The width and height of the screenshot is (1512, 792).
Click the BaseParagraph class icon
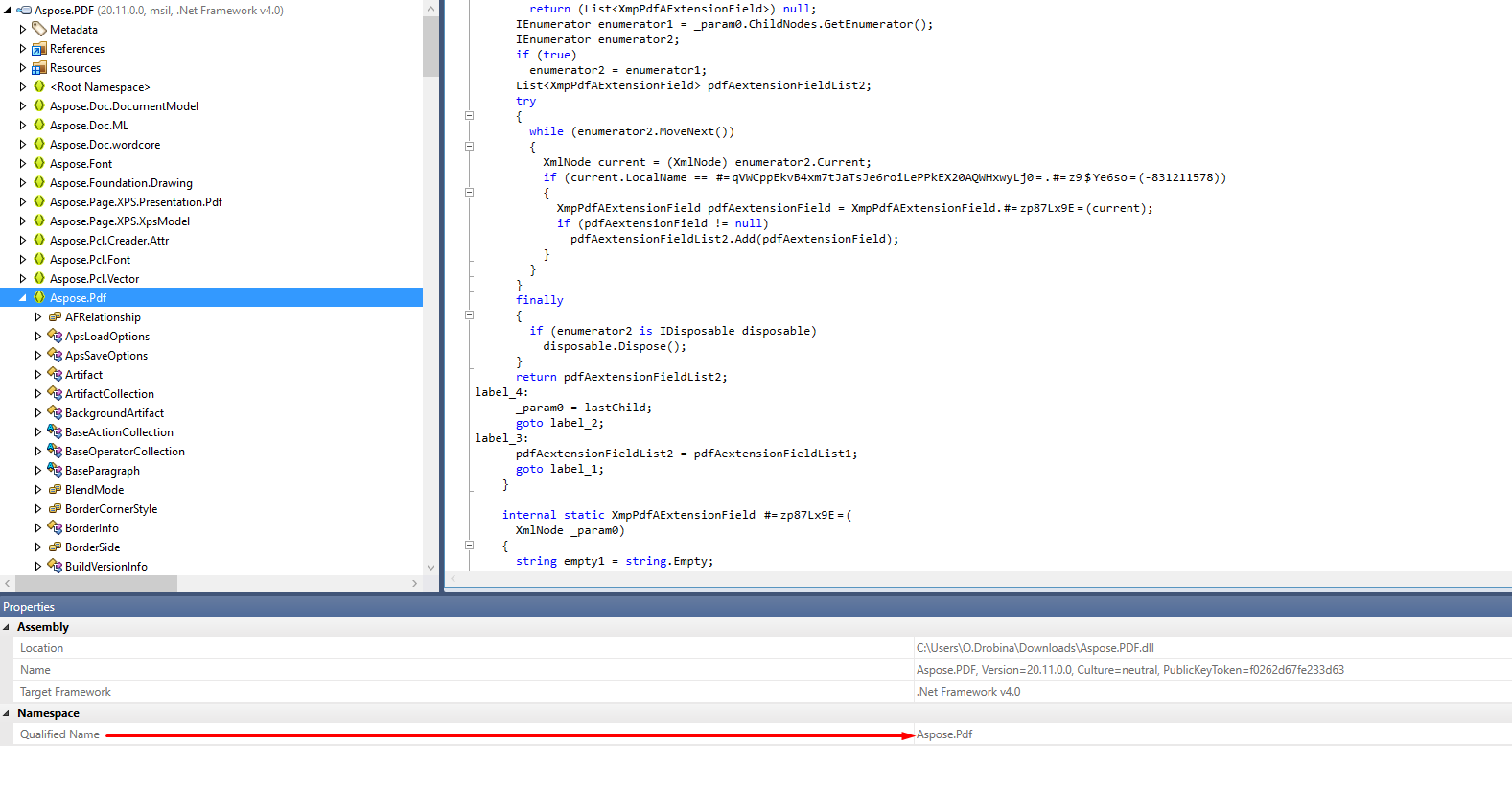(55, 470)
